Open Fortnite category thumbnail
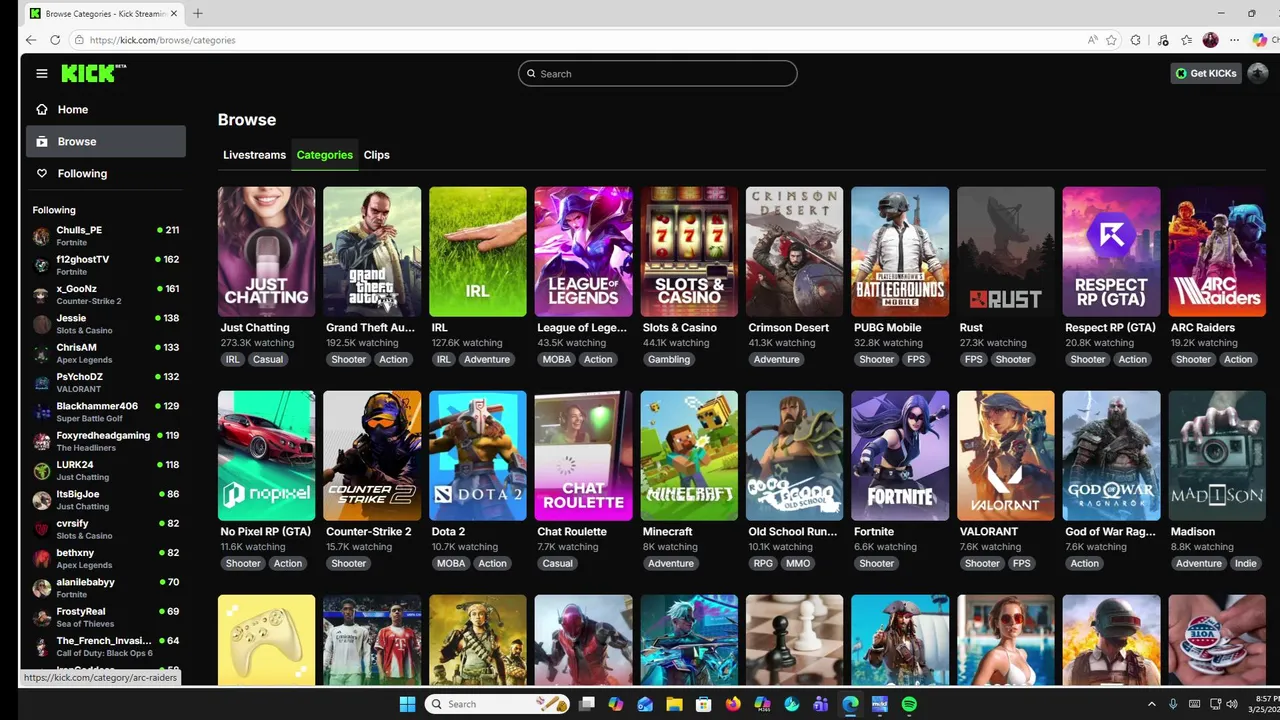 coord(900,455)
